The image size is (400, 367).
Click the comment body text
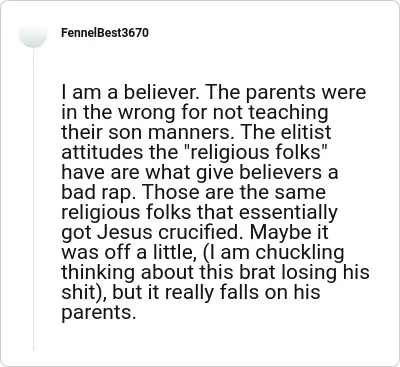click(215, 202)
